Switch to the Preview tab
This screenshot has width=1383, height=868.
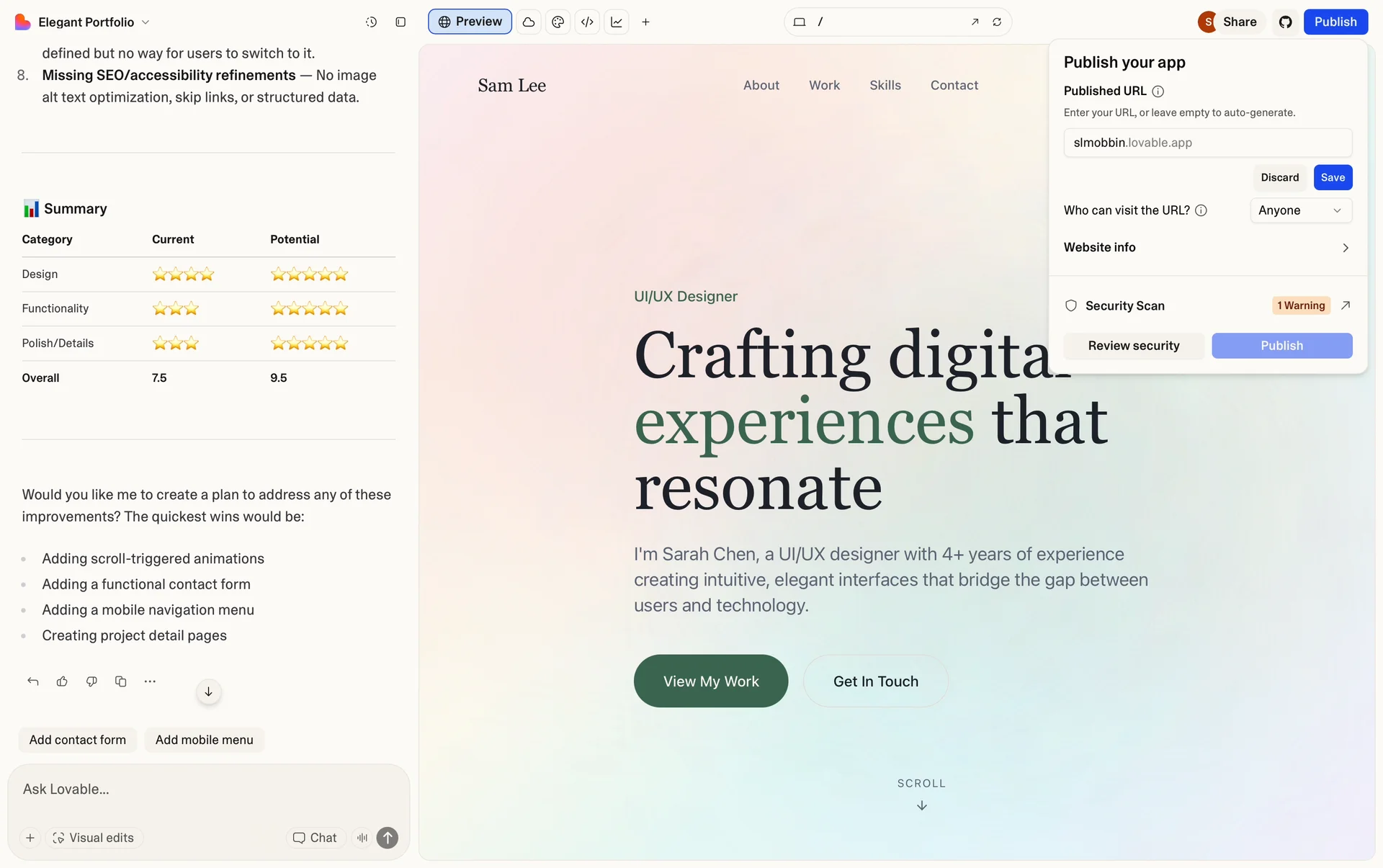[x=470, y=22]
